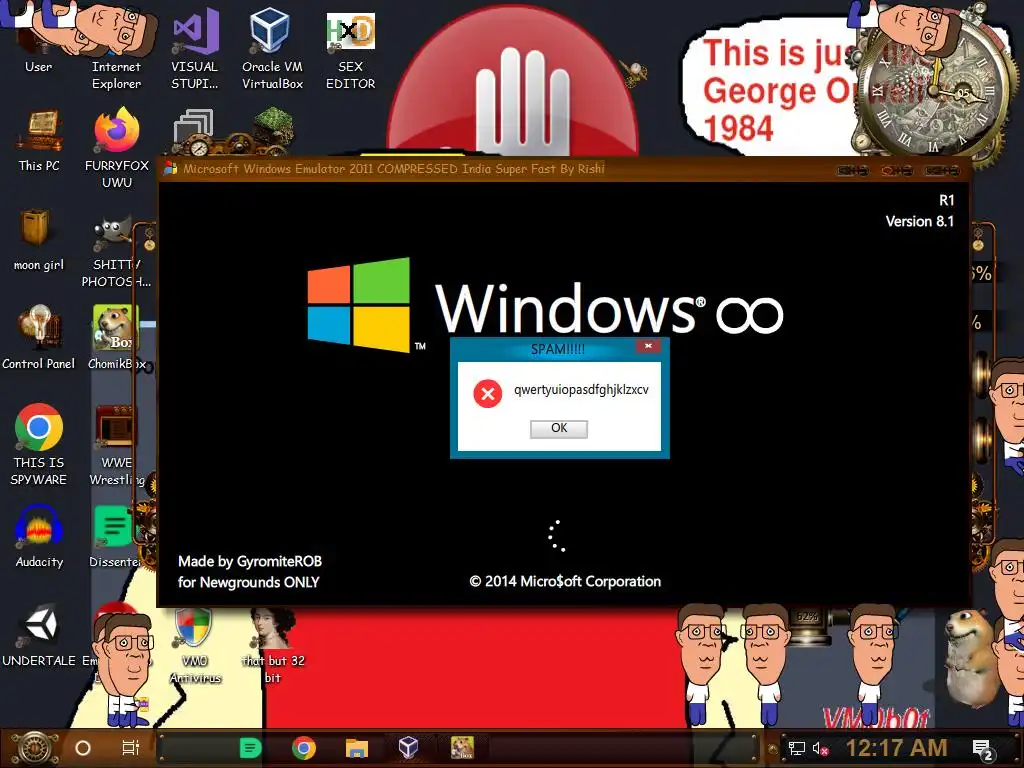This screenshot has height=768, width=1024.
Task: Open the 'that but 32 bit' icon
Action: (273, 645)
